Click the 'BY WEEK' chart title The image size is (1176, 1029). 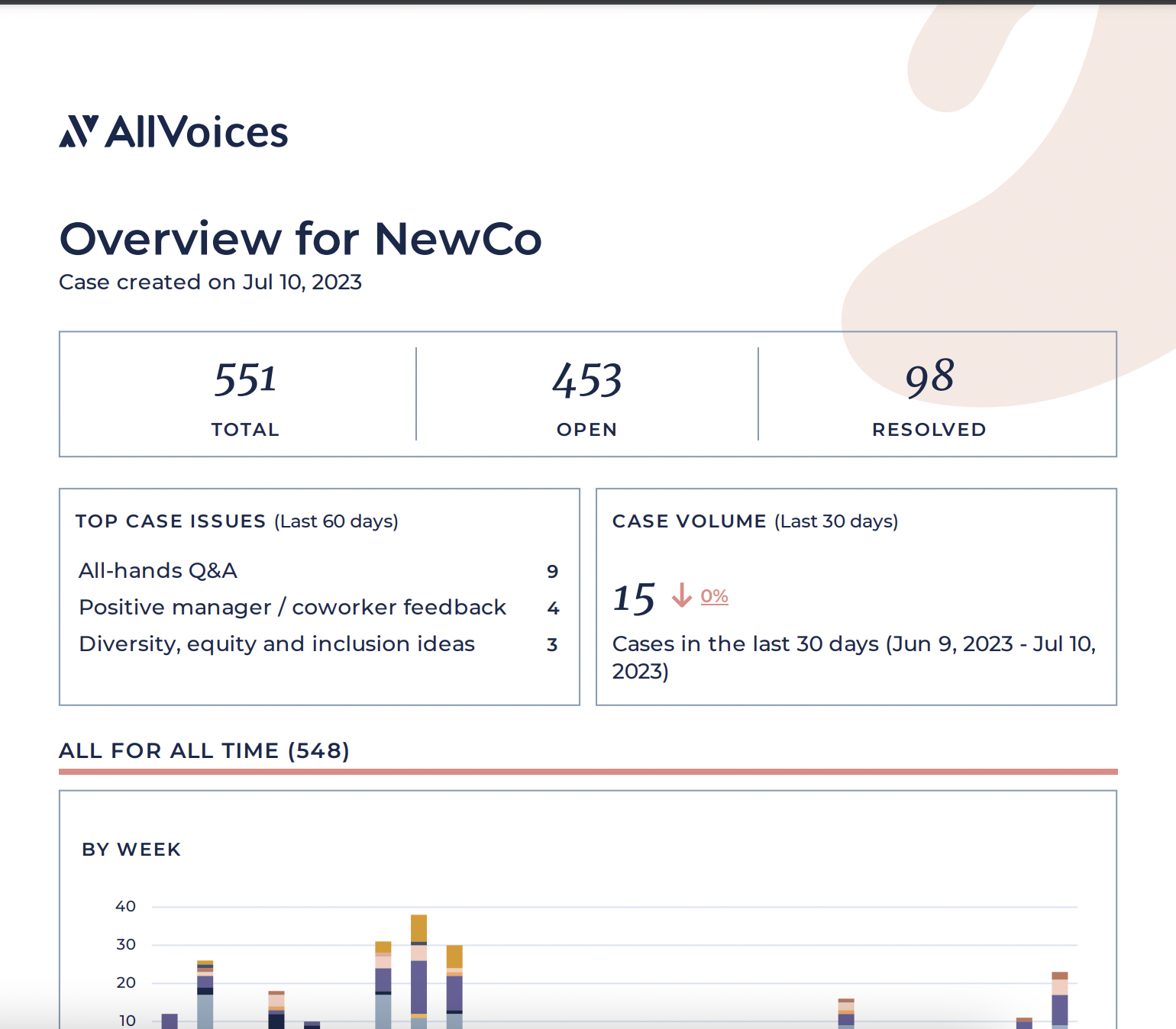click(x=131, y=850)
